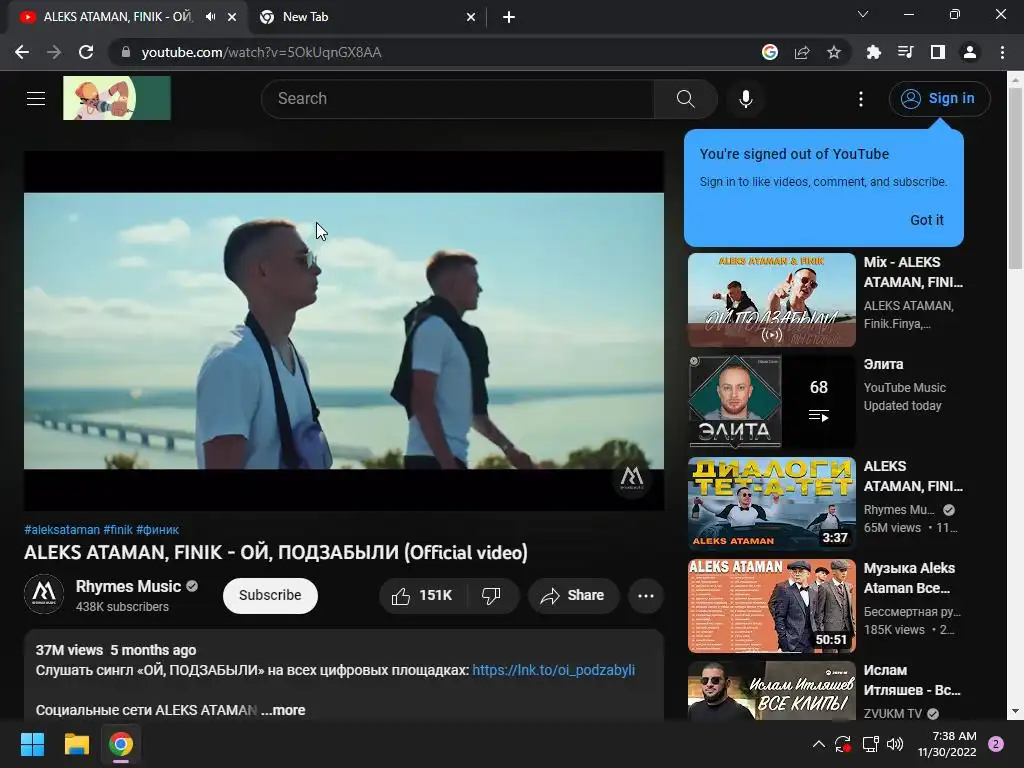Select the ALEKS ATAMAN YouTube tab
The height and width of the screenshot is (768, 1024).
tap(118, 17)
